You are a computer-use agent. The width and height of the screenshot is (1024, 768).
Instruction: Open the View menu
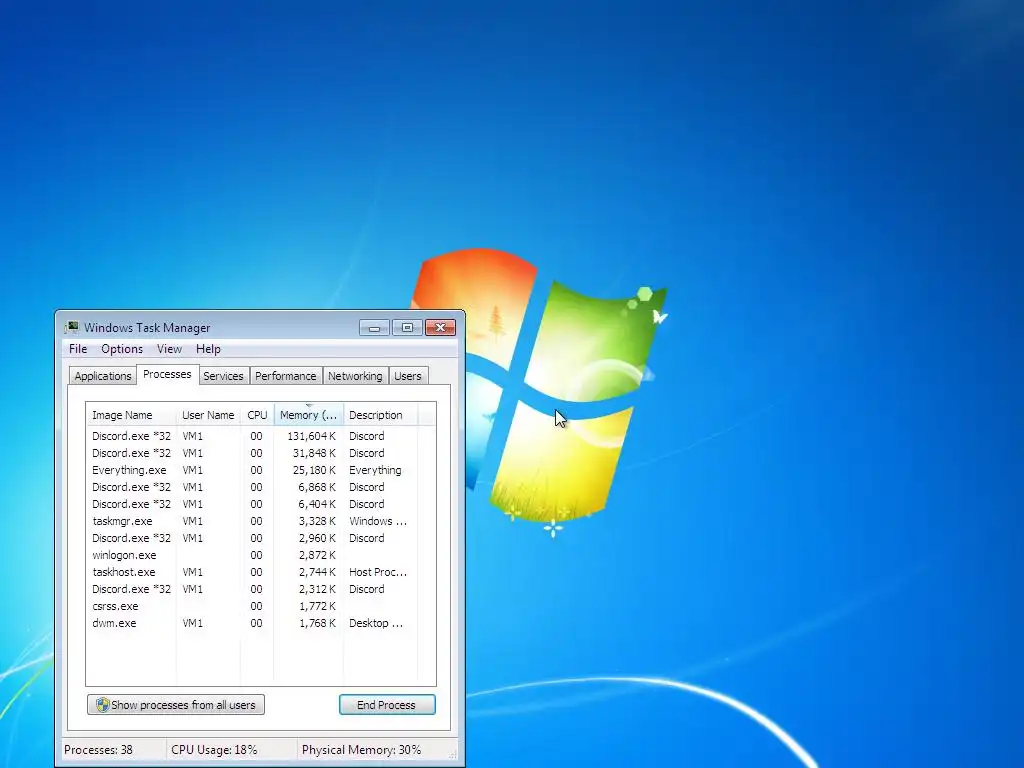tap(169, 349)
